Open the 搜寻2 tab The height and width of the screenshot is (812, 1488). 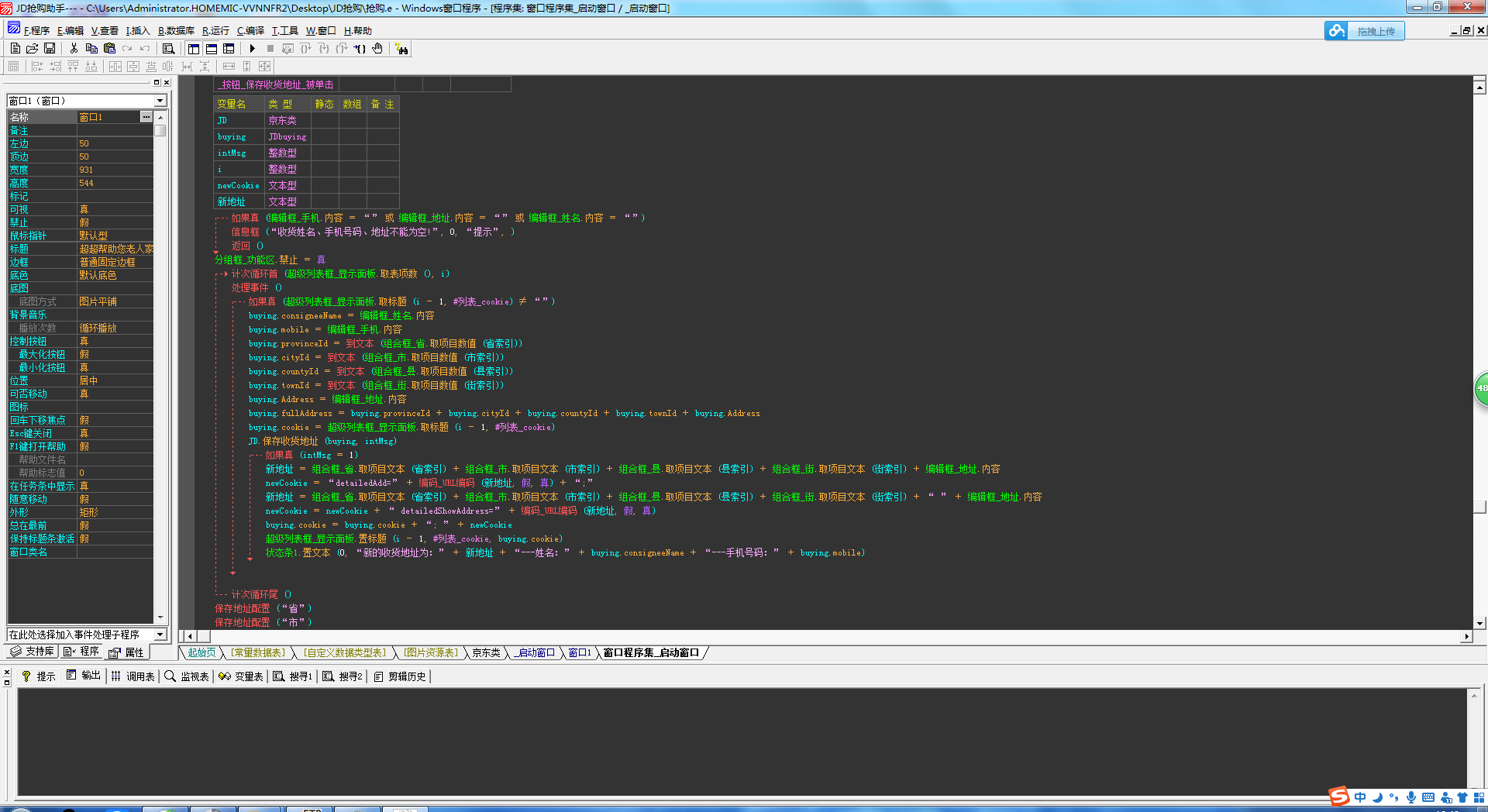coord(343,676)
